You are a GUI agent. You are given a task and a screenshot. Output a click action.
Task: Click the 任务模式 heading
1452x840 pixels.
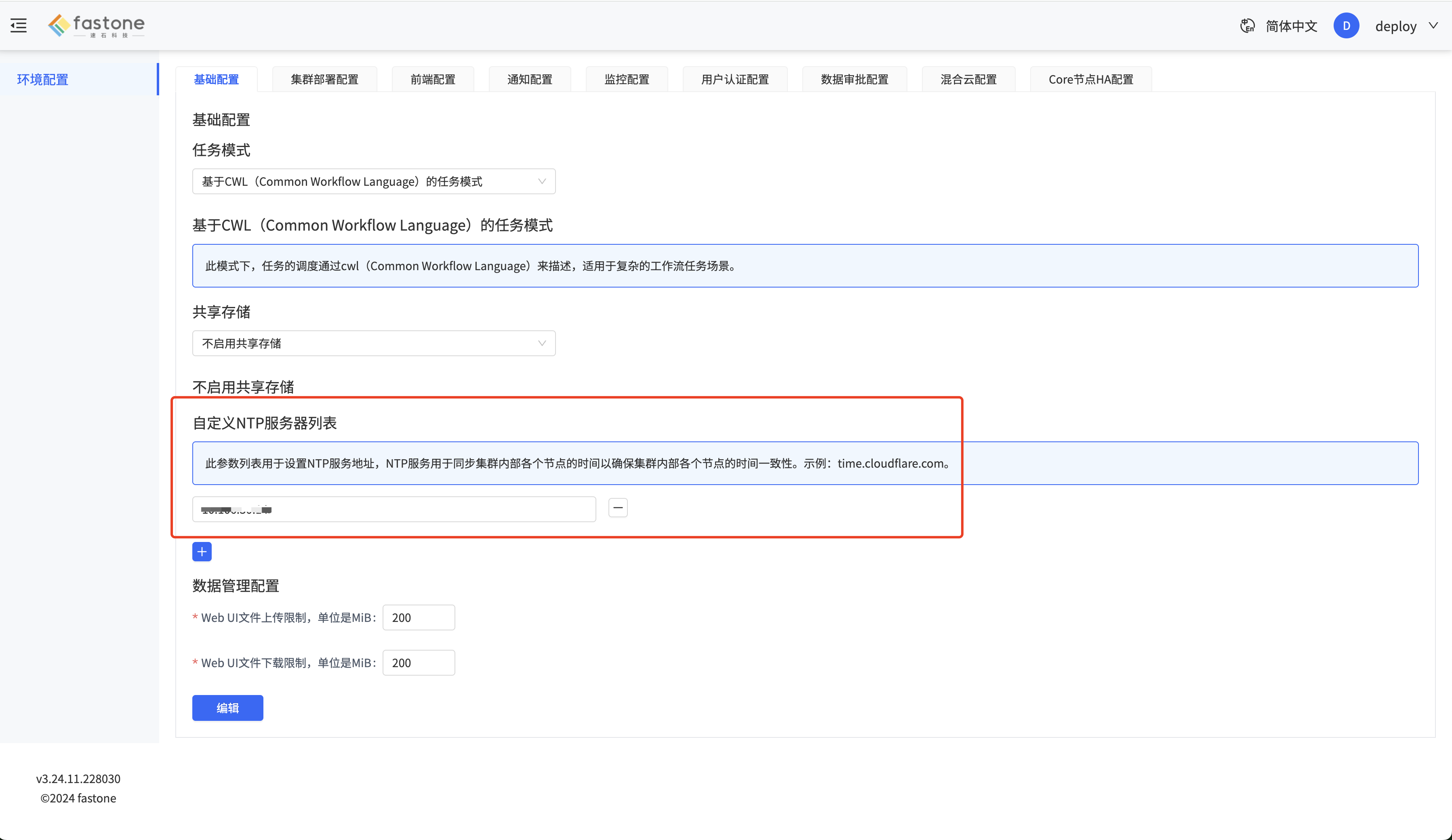pyautogui.click(x=221, y=150)
